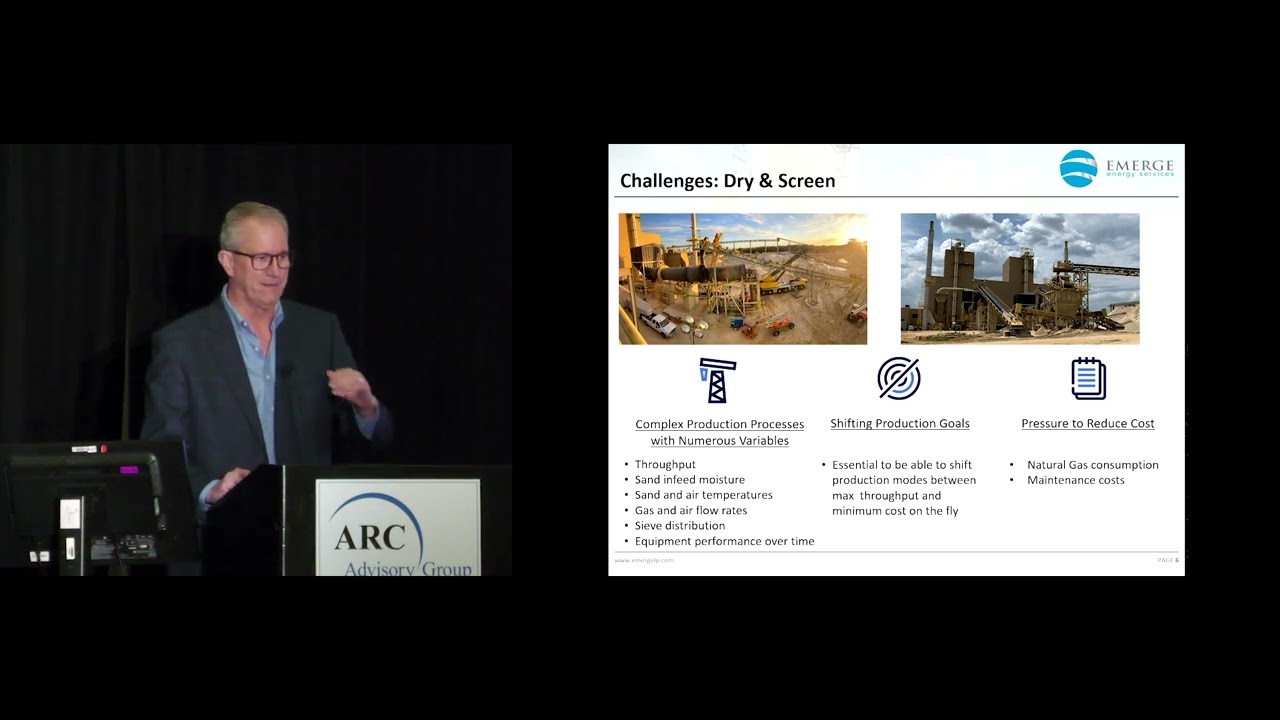Click 'Natural Gas consumption' bullet
1280x720 pixels.
tap(1092, 465)
